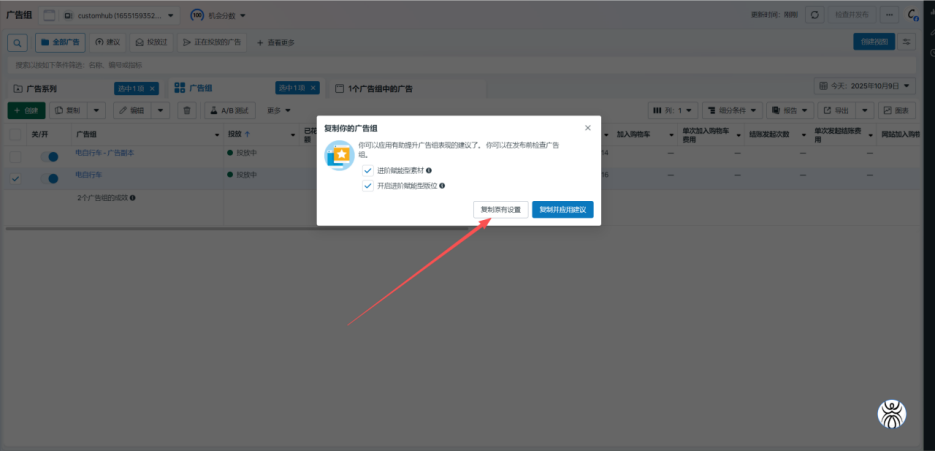Uncheck the 开启进阶赋能型版位 checkbox

(x=368, y=186)
